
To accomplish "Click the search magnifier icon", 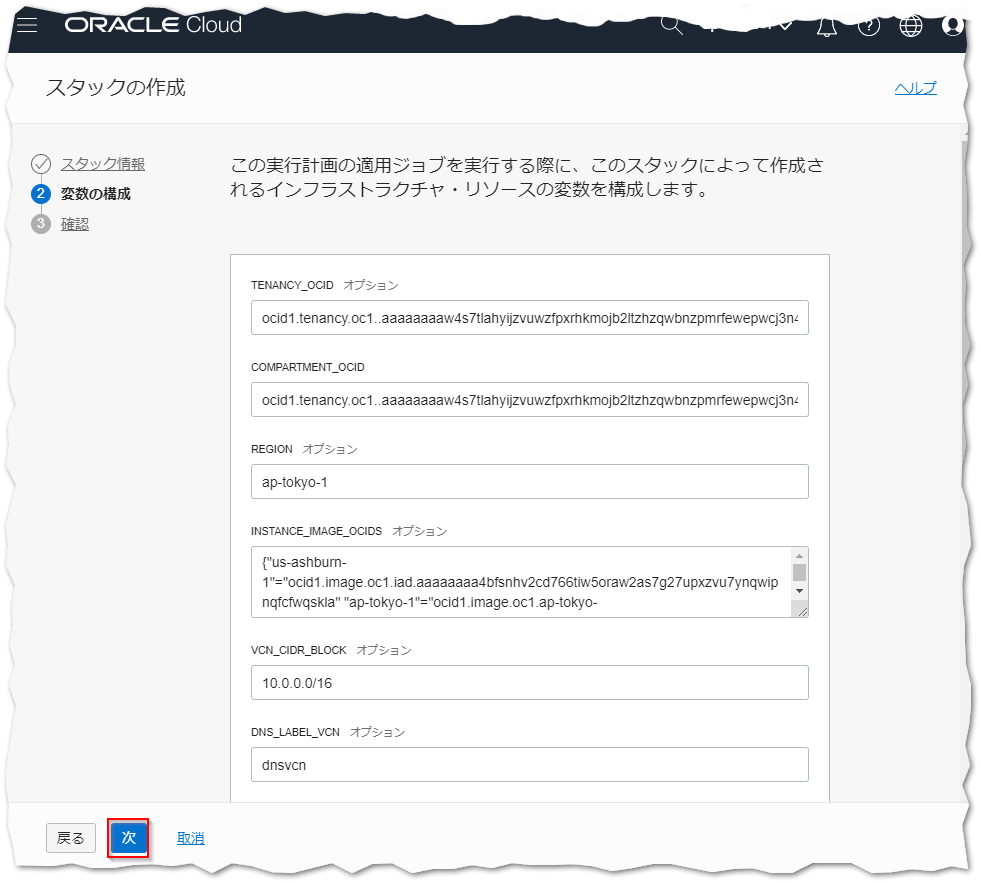I will pos(672,24).
